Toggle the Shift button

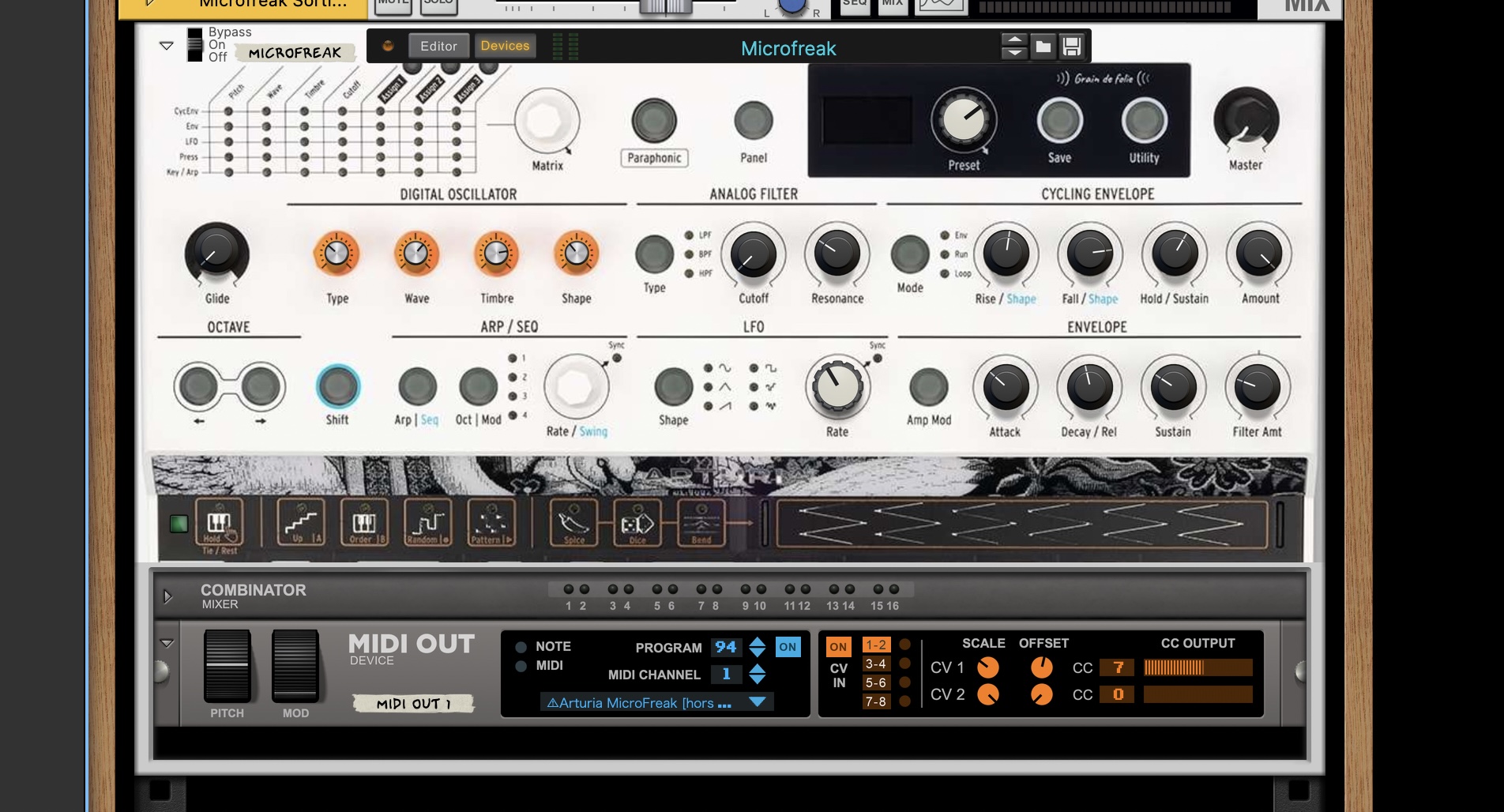pyautogui.click(x=337, y=386)
